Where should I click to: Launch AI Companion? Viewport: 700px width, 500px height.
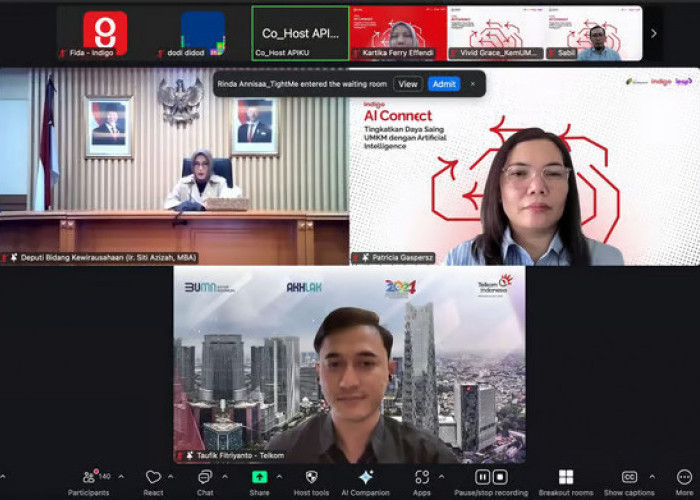coord(366,483)
